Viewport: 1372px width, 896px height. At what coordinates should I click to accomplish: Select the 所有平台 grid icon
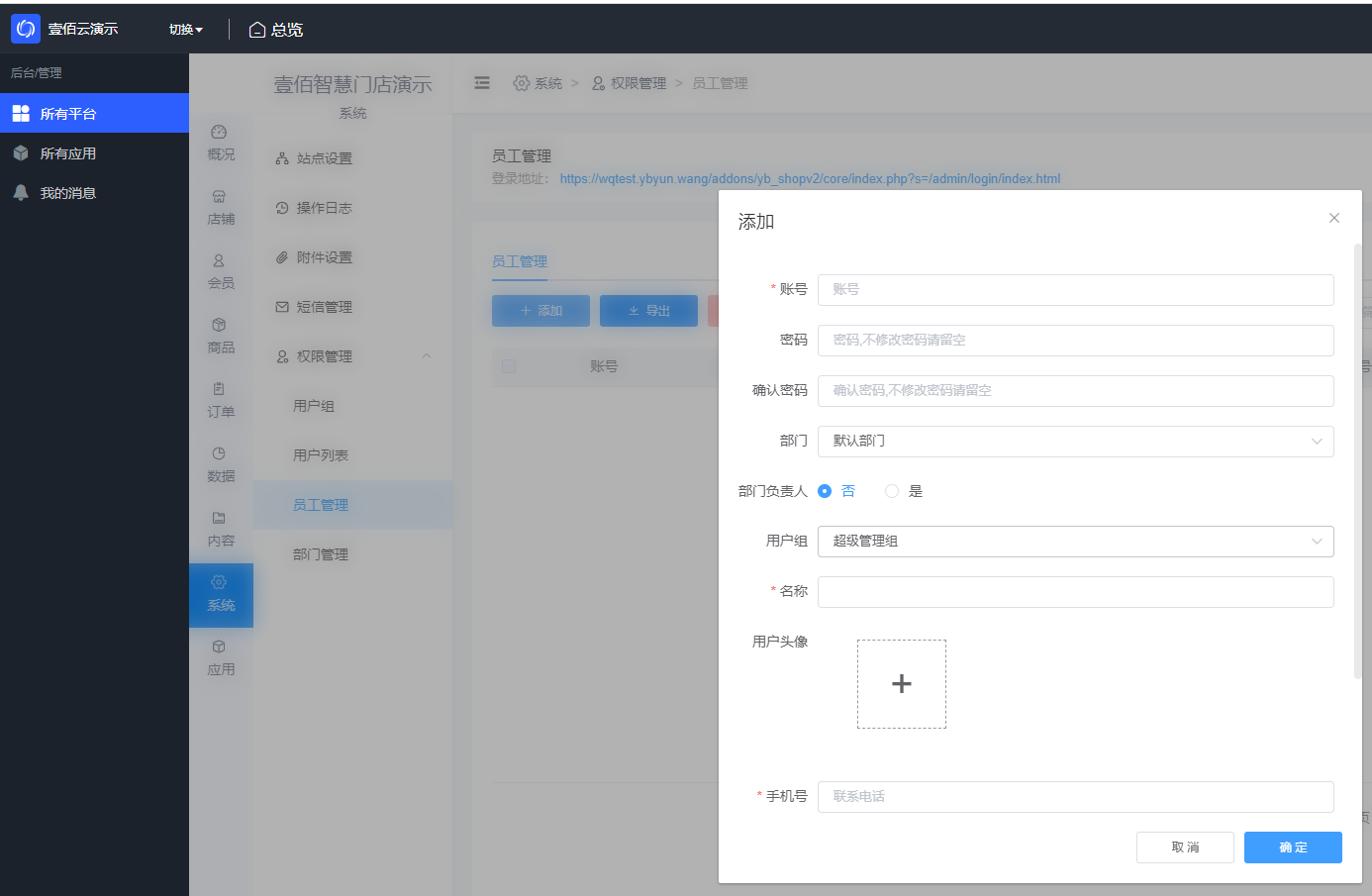pos(21,114)
